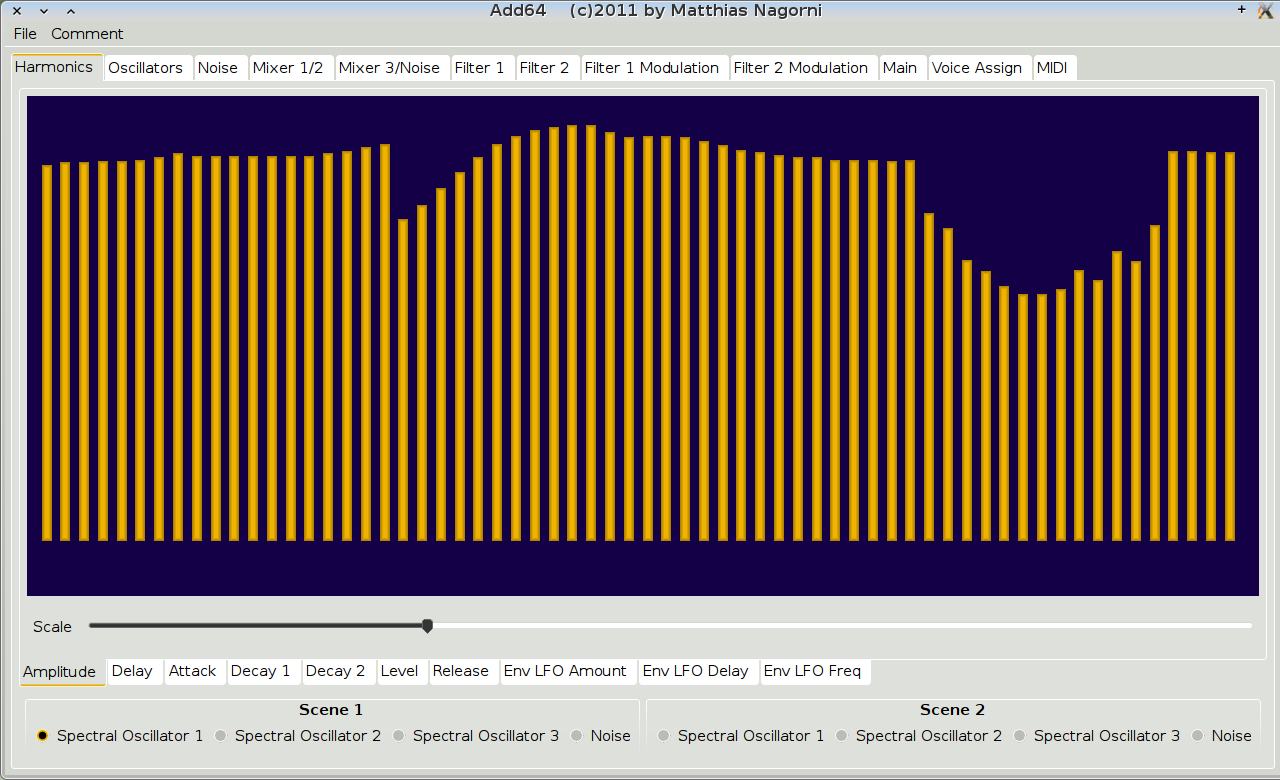Click the X logo icon at top right

1264,11
